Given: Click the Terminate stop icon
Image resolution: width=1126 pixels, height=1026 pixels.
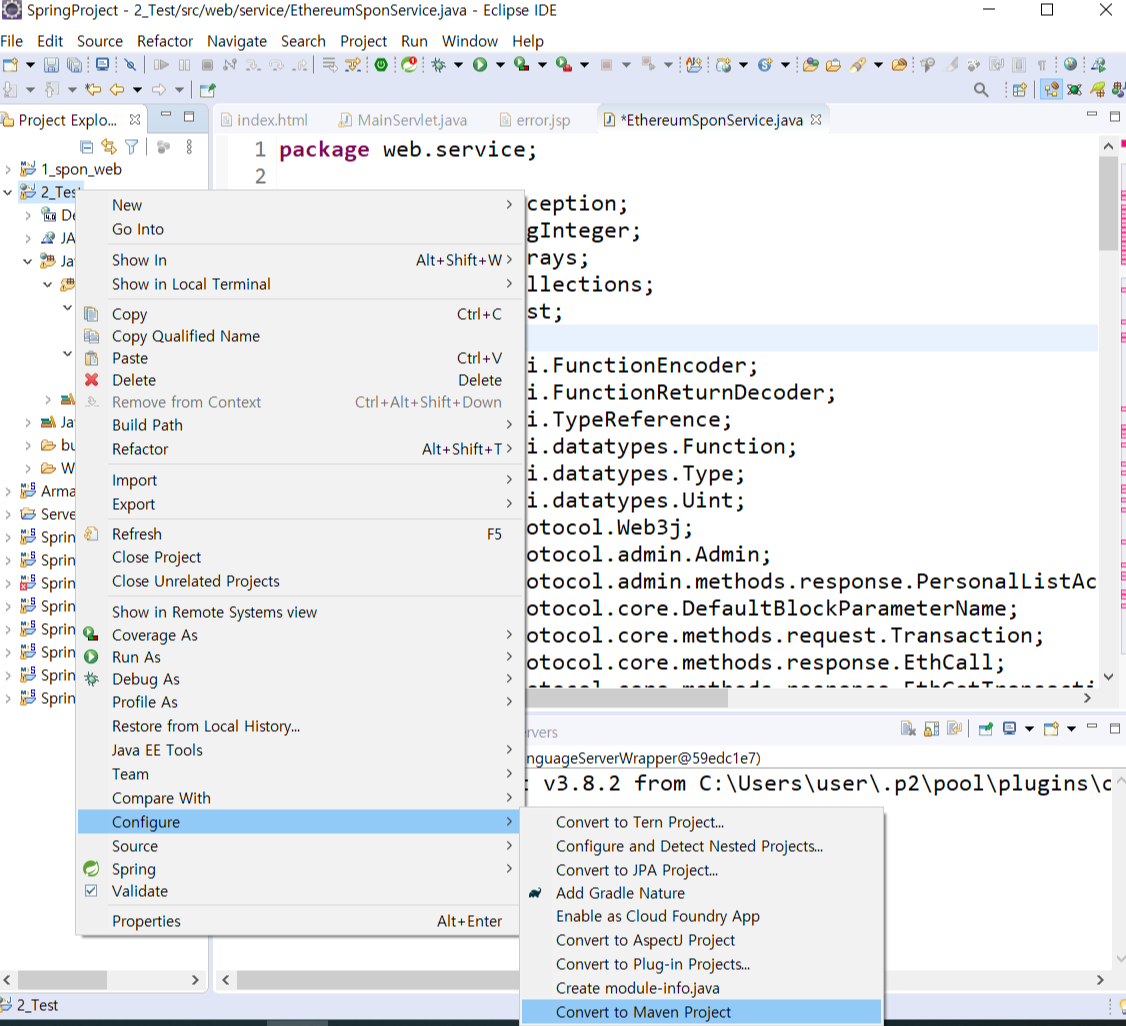Looking at the screenshot, I should point(208,65).
